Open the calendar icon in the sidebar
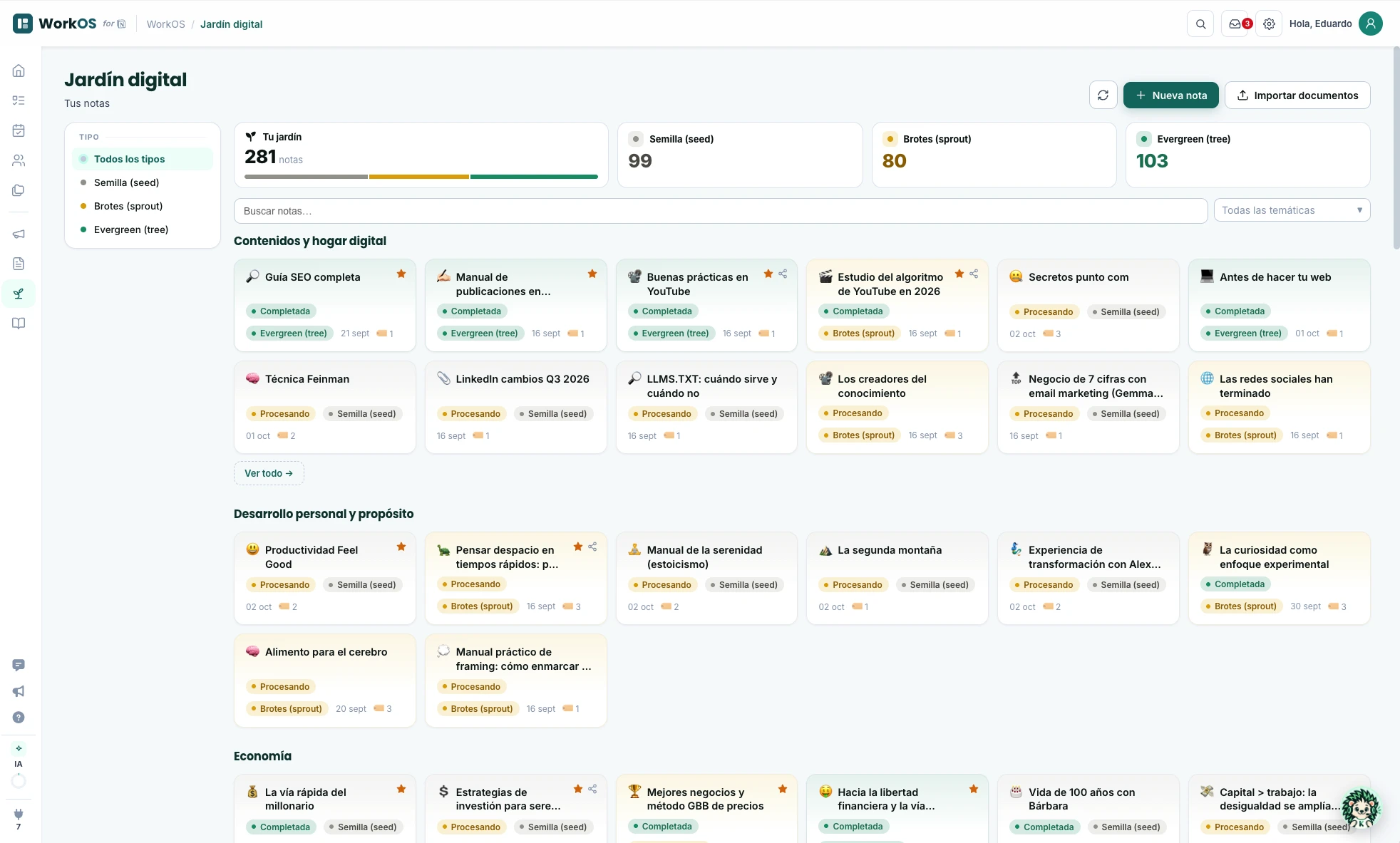Screen dimensions: 1400x843 click(x=19, y=130)
